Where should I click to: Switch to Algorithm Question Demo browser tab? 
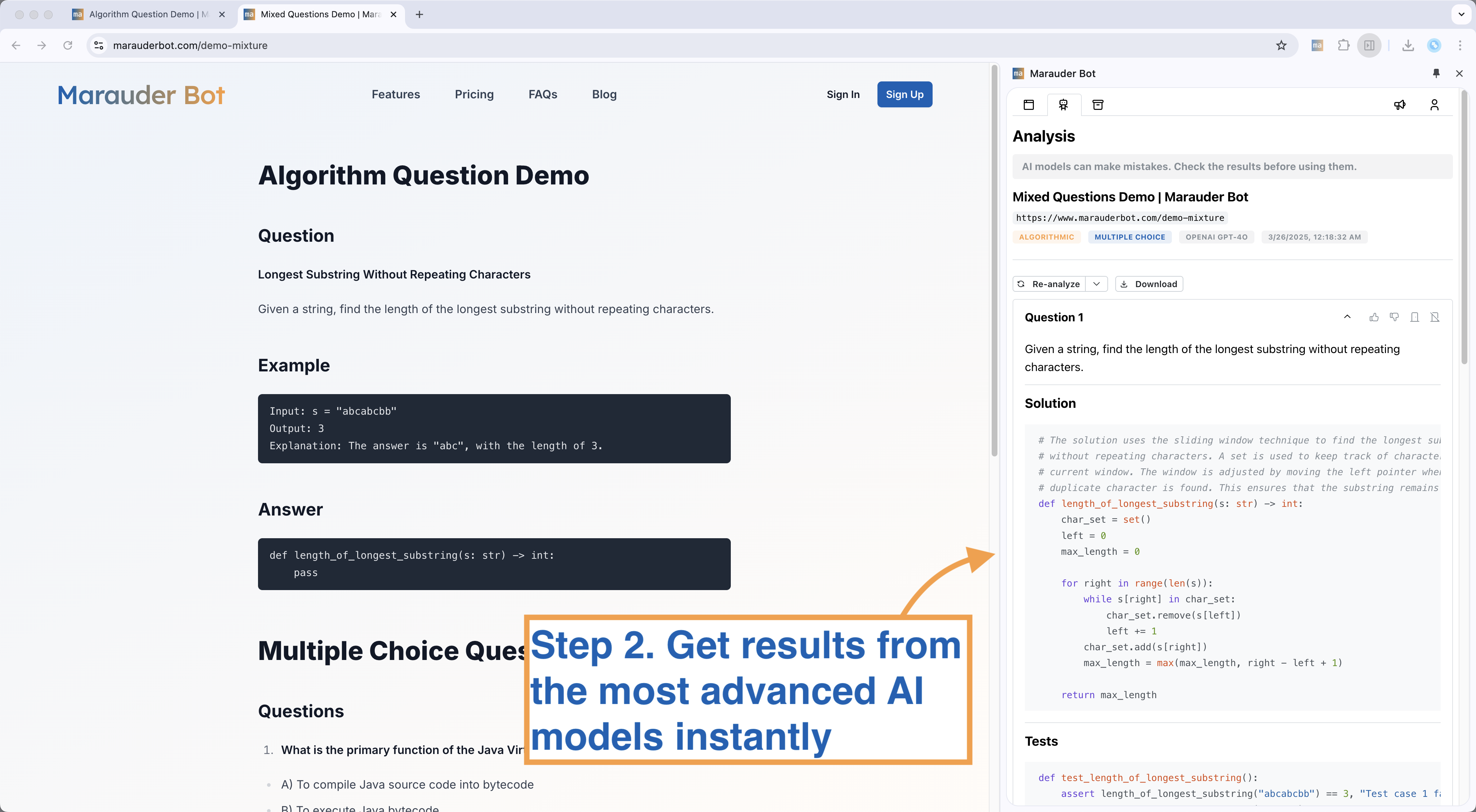click(143, 14)
